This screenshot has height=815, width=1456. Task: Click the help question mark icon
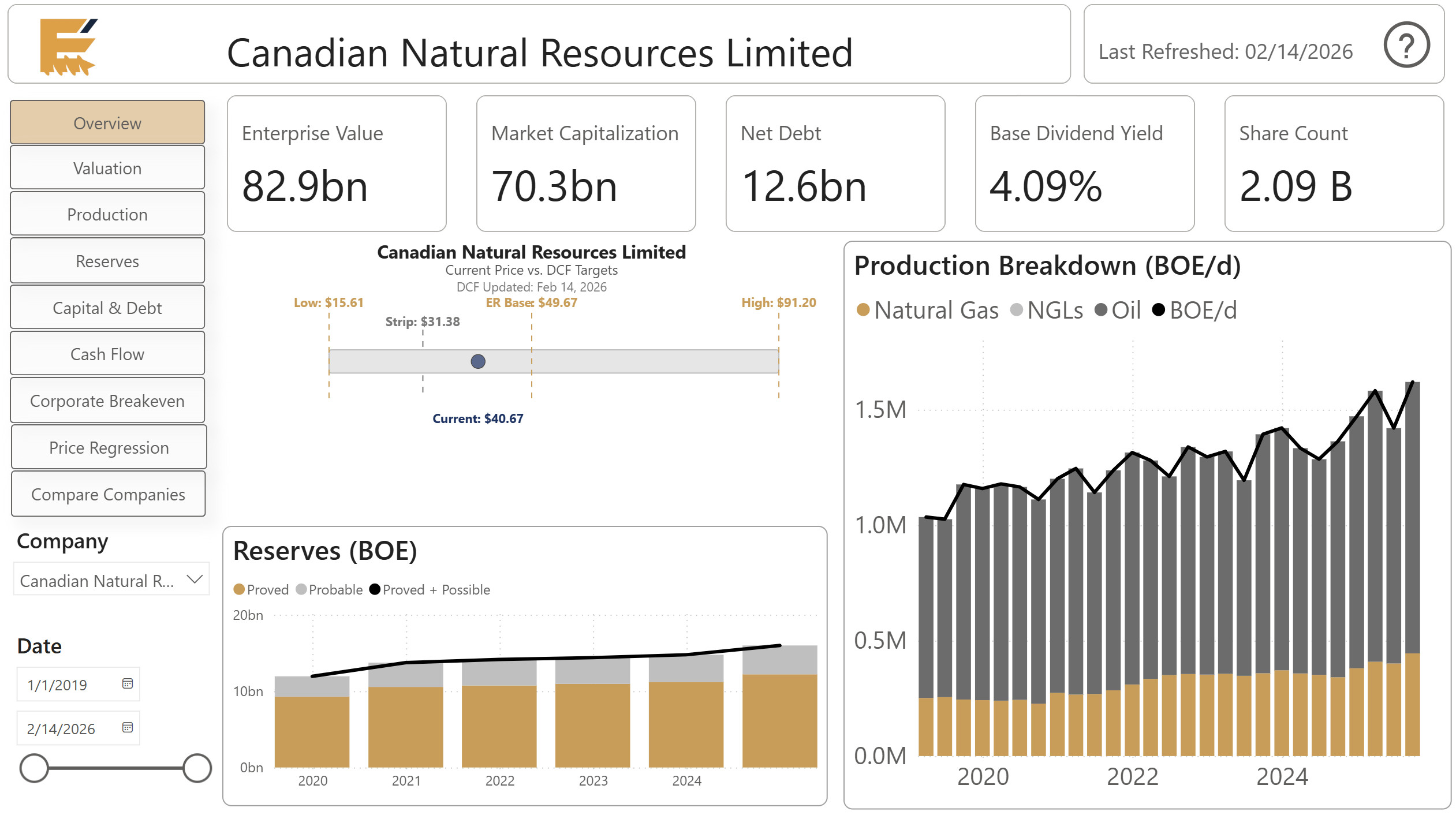(1406, 45)
